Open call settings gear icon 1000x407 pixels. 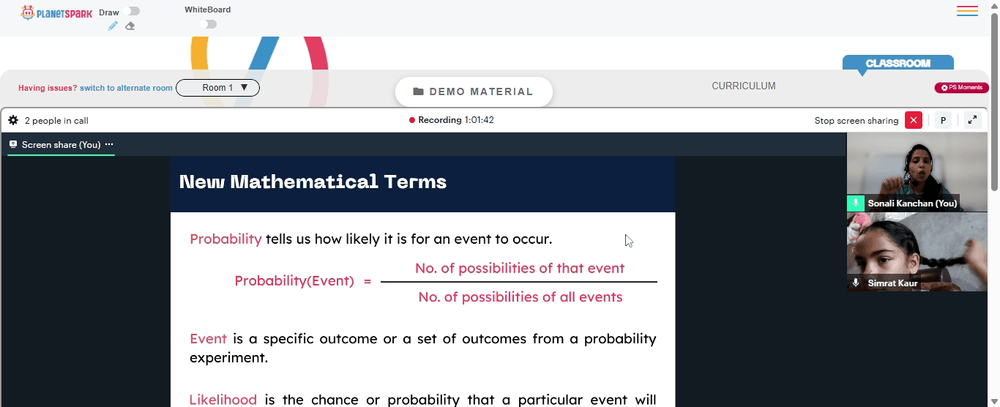point(13,120)
